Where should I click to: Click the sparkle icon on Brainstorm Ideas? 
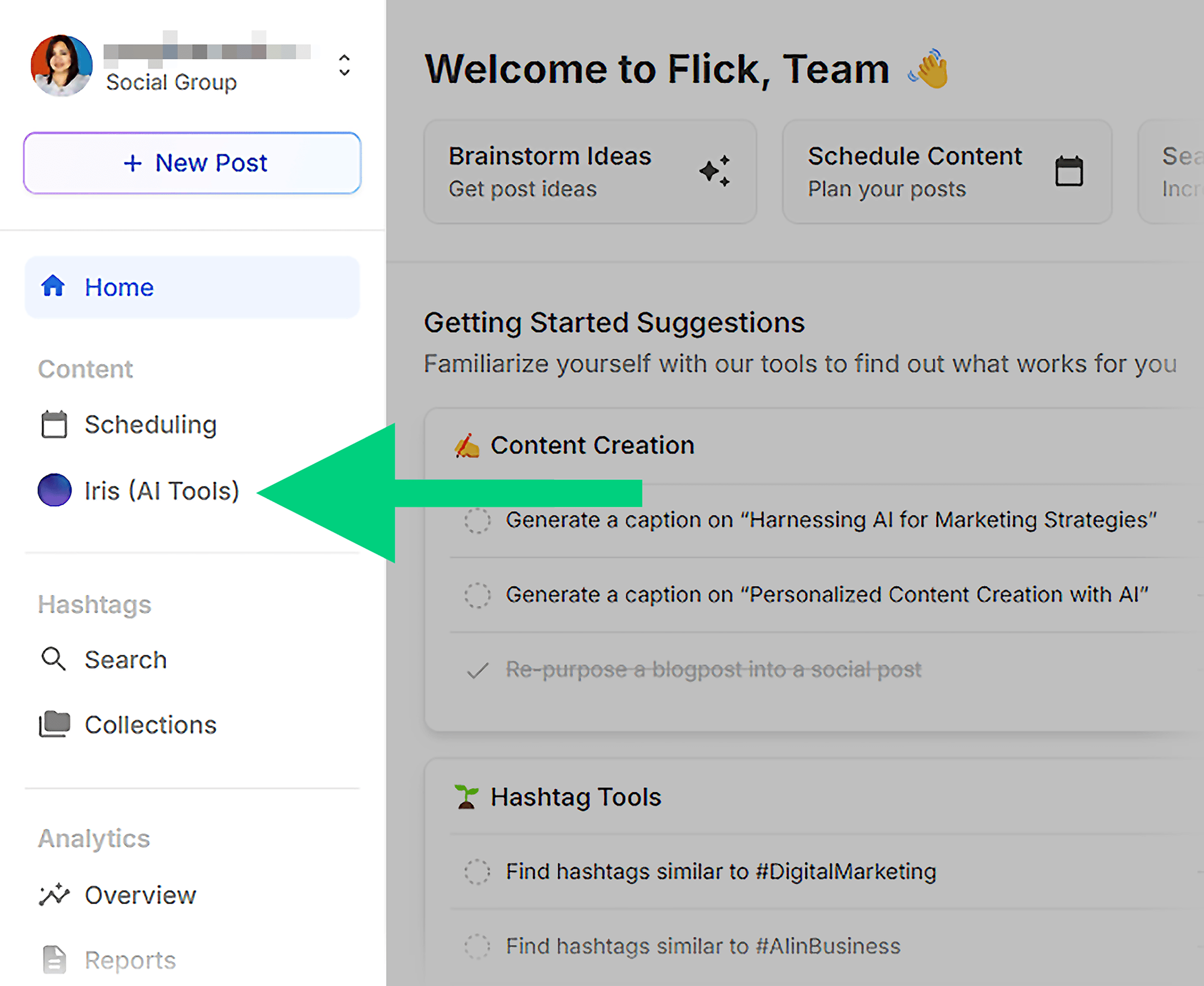(714, 171)
